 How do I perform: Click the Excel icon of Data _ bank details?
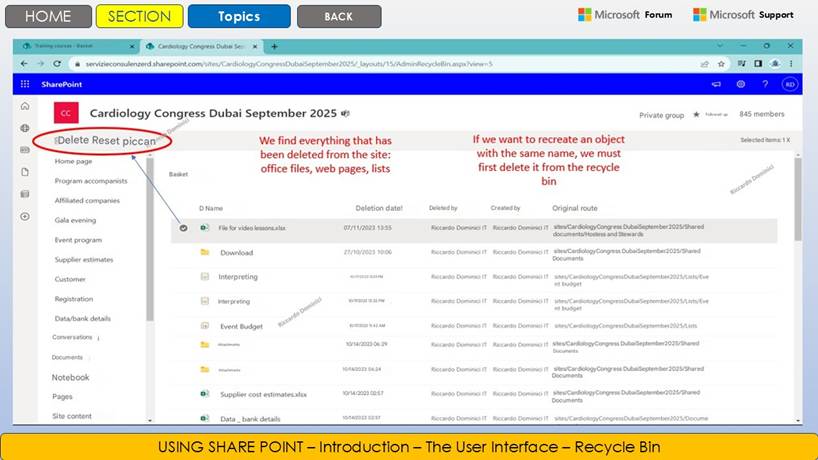(205, 418)
